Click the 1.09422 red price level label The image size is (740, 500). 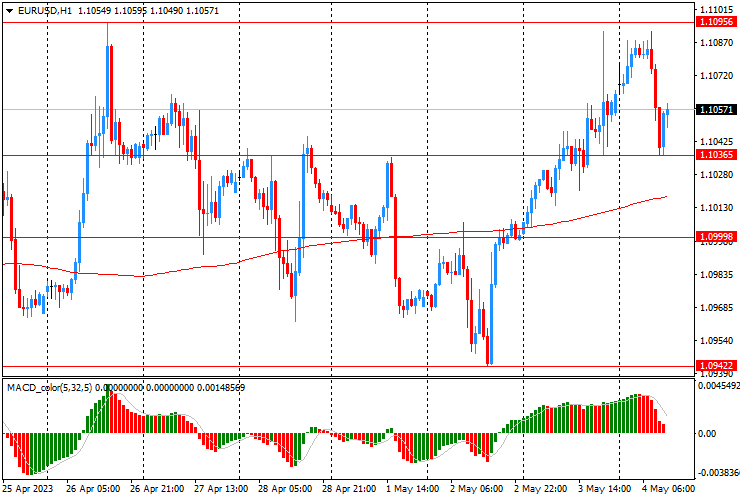tap(716, 365)
